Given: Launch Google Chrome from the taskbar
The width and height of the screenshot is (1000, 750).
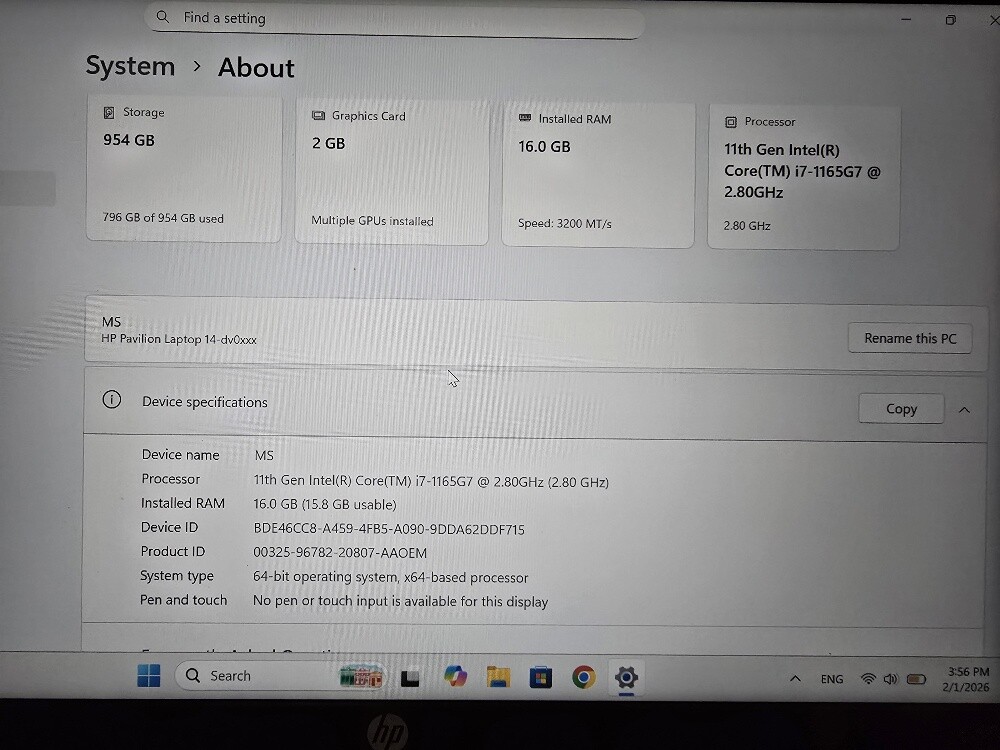Looking at the screenshot, I should coord(584,677).
